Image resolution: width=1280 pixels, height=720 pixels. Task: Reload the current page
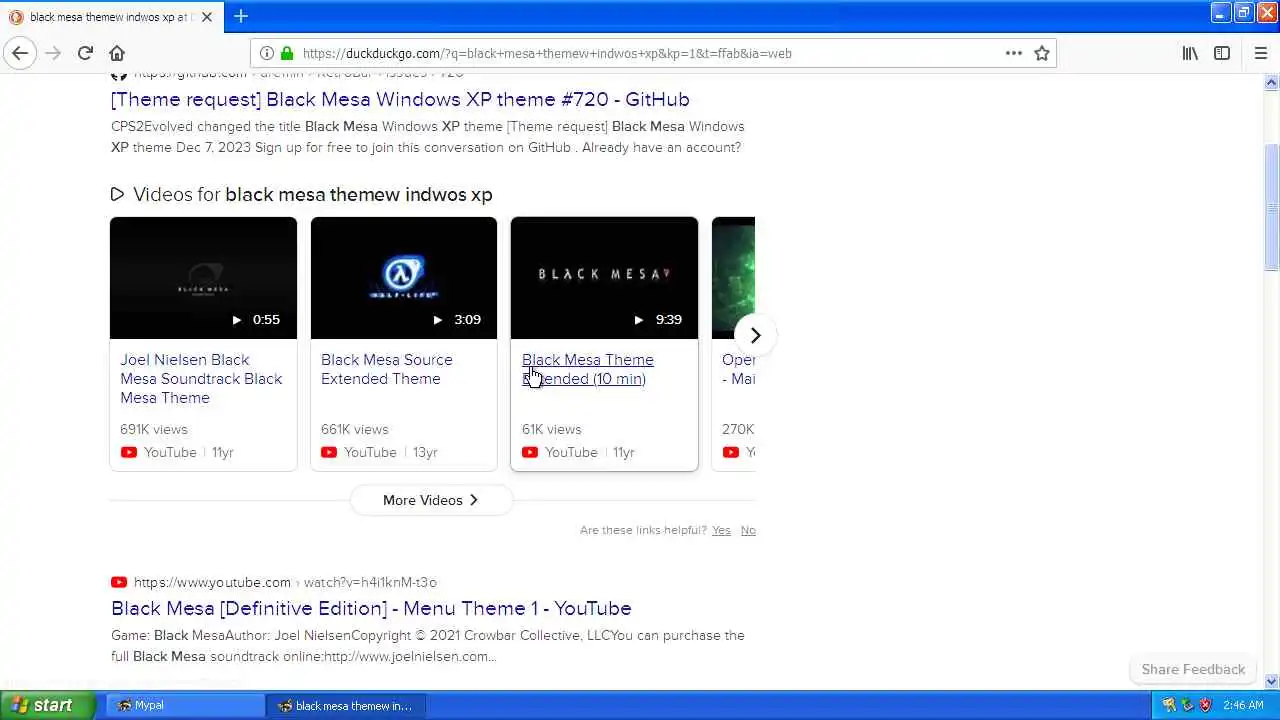click(x=85, y=53)
